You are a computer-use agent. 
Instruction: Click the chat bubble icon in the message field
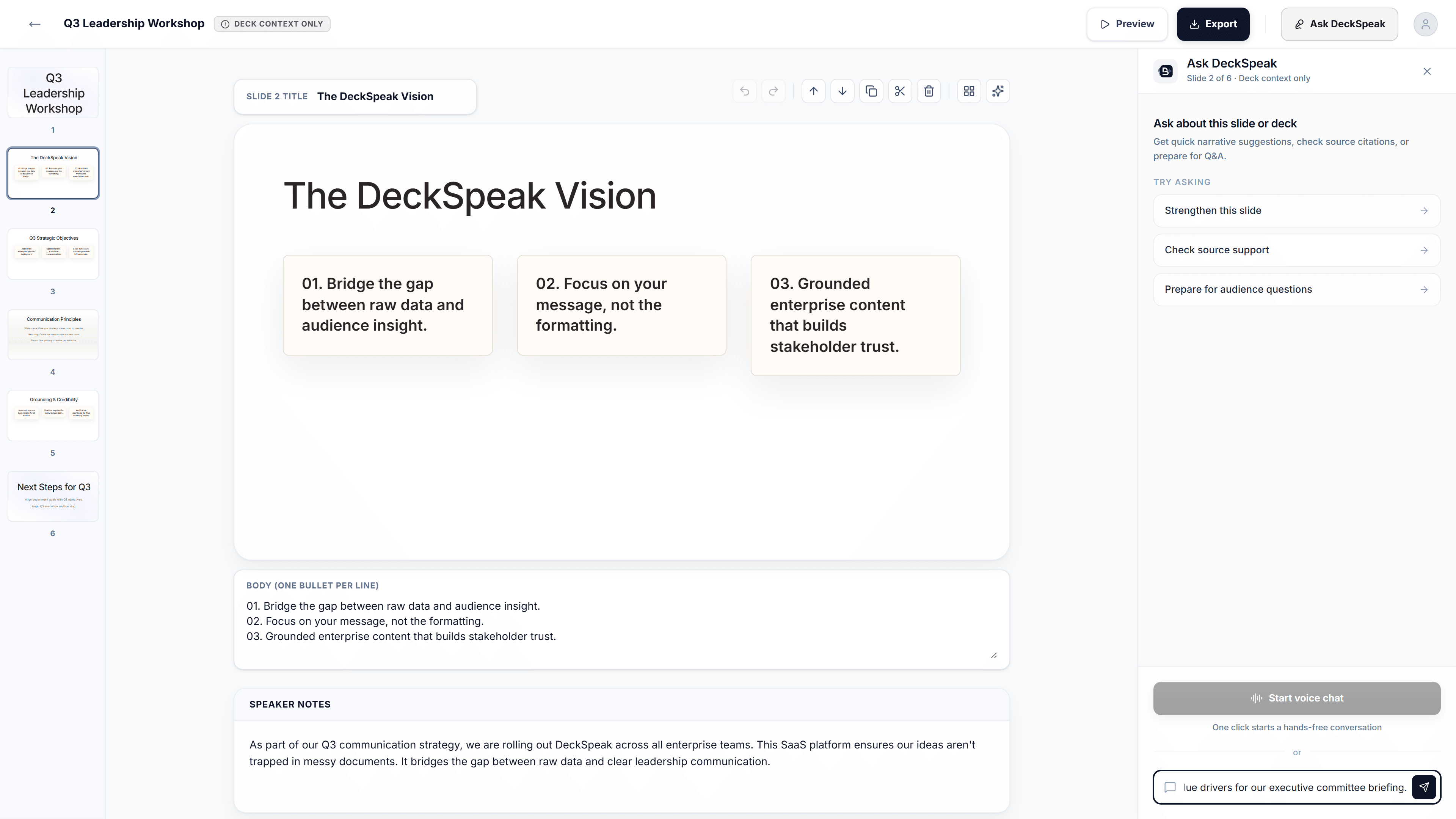[x=1170, y=788]
